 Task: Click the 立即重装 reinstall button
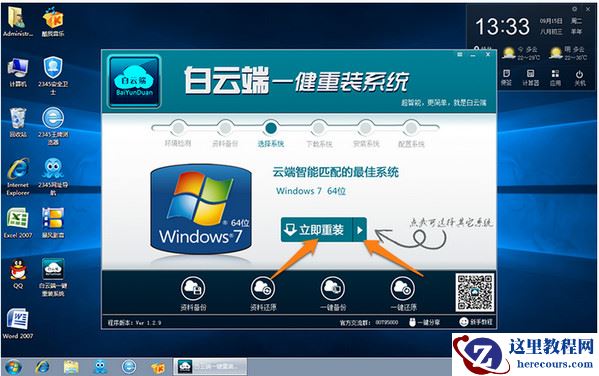(317, 230)
